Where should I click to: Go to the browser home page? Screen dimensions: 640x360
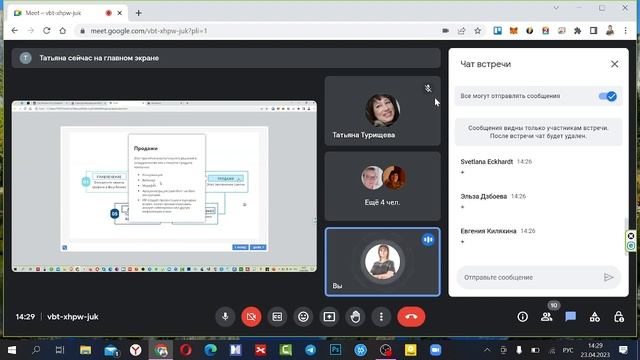pyautogui.click(x=62, y=31)
